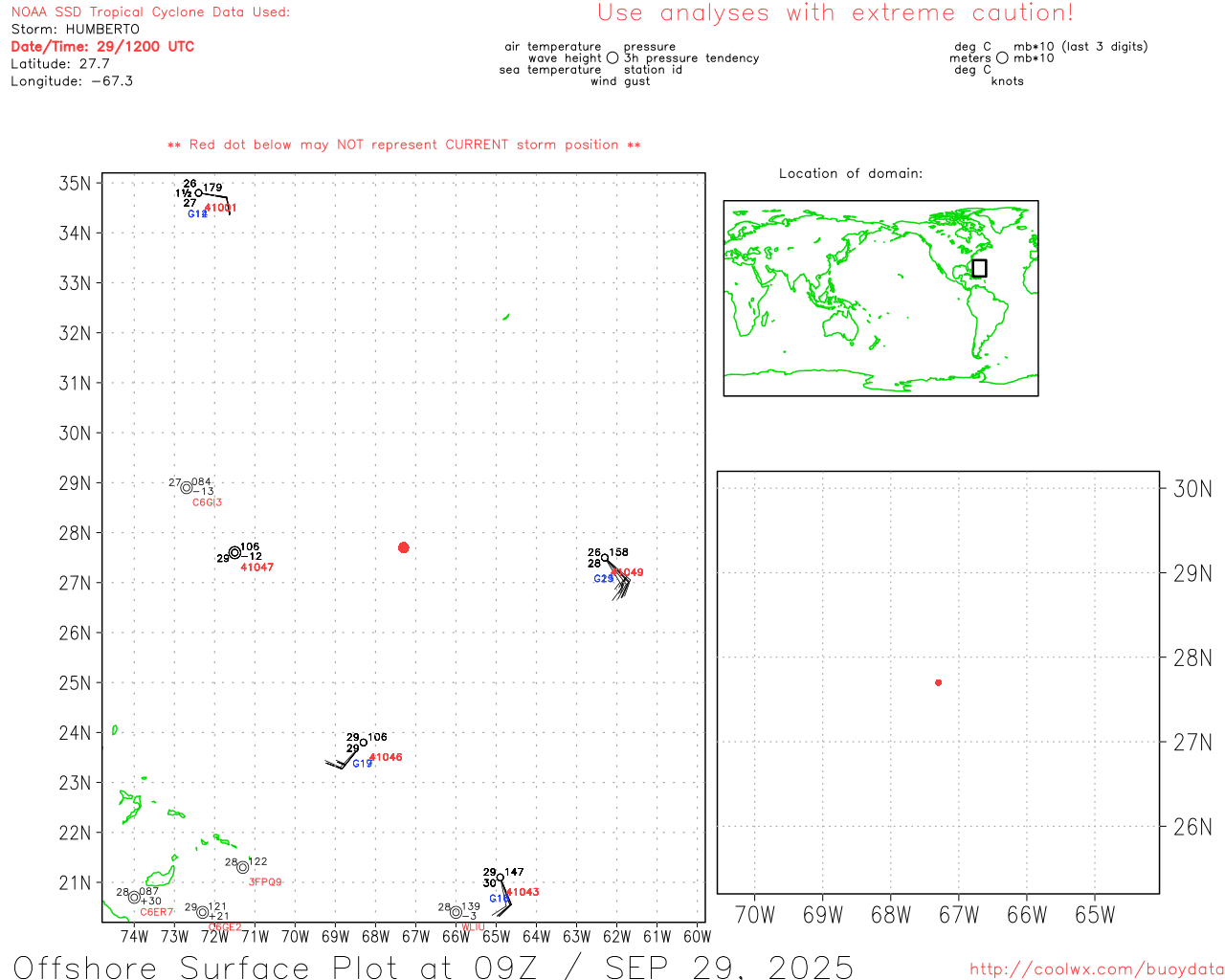Select the buoy 41043 station circle
This screenshot has width=1225, height=980.
(500, 878)
